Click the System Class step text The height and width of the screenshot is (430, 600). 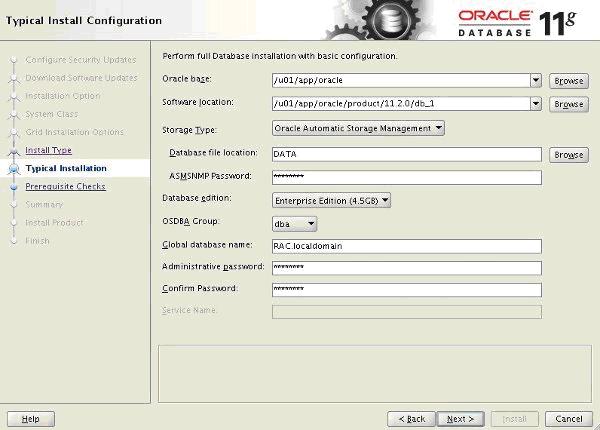[x=52, y=114]
